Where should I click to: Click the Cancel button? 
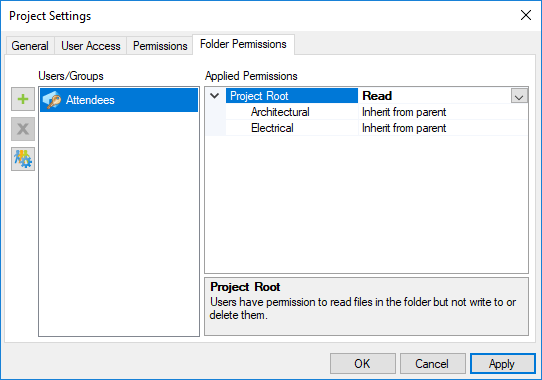433,363
